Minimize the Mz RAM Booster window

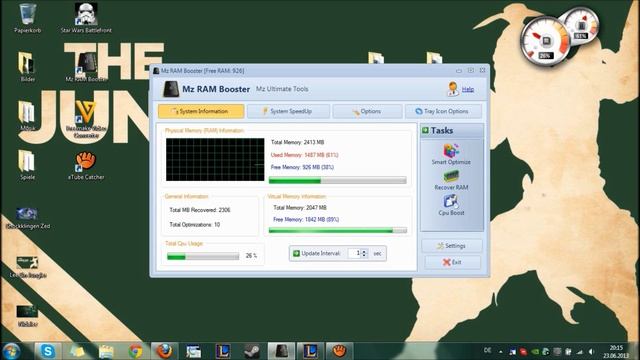click(x=459, y=71)
